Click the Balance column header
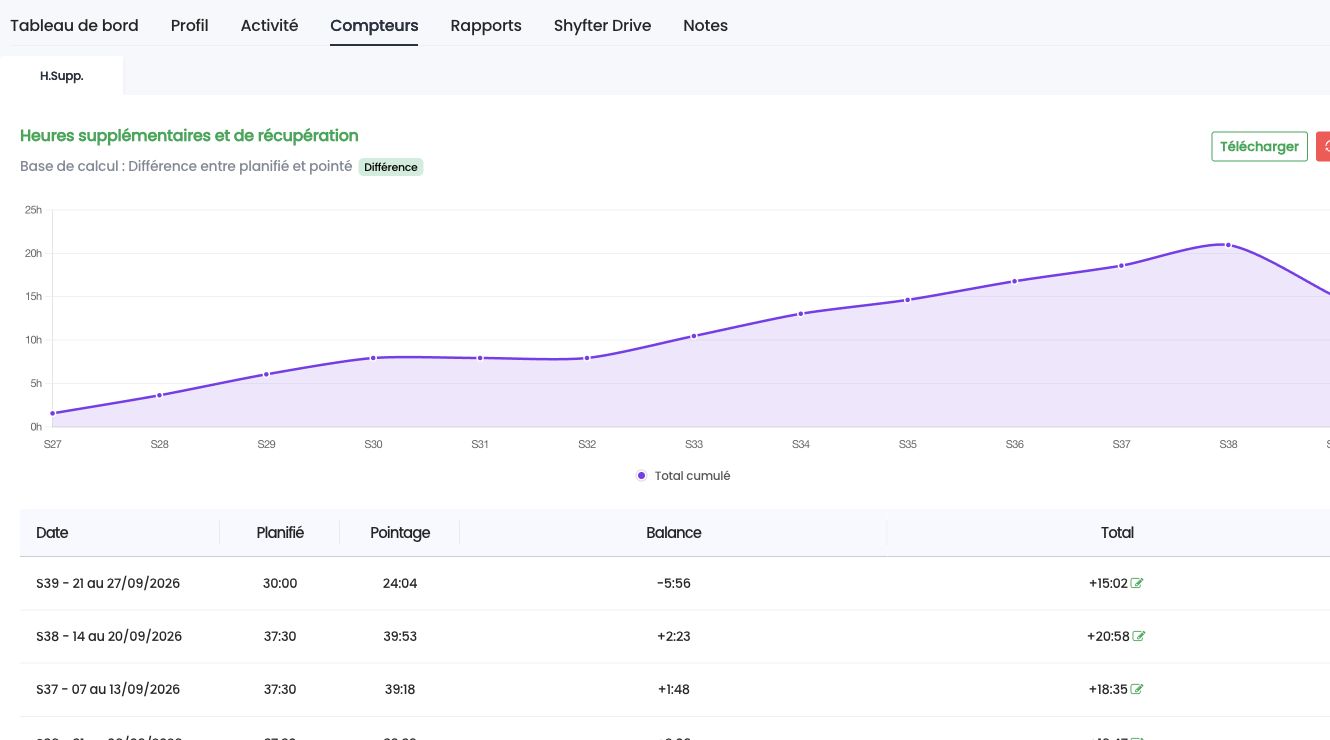 click(x=674, y=533)
